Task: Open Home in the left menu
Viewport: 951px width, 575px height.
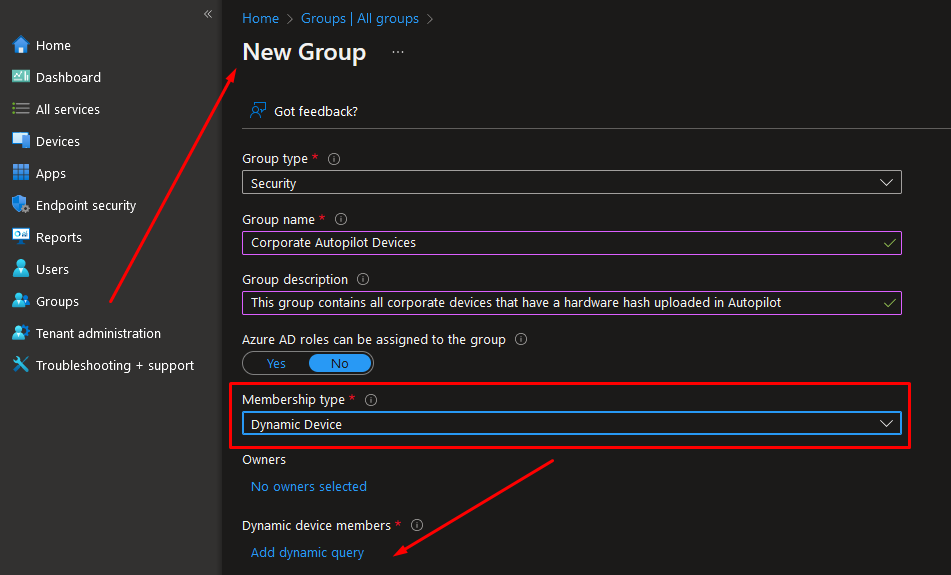Action: click(53, 45)
